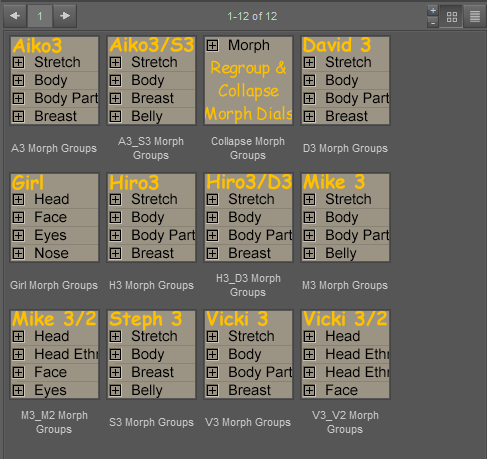The image size is (487, 459).
Task: Click the H3_D3 Morph Groups label
Action: [x=248, y=285]
